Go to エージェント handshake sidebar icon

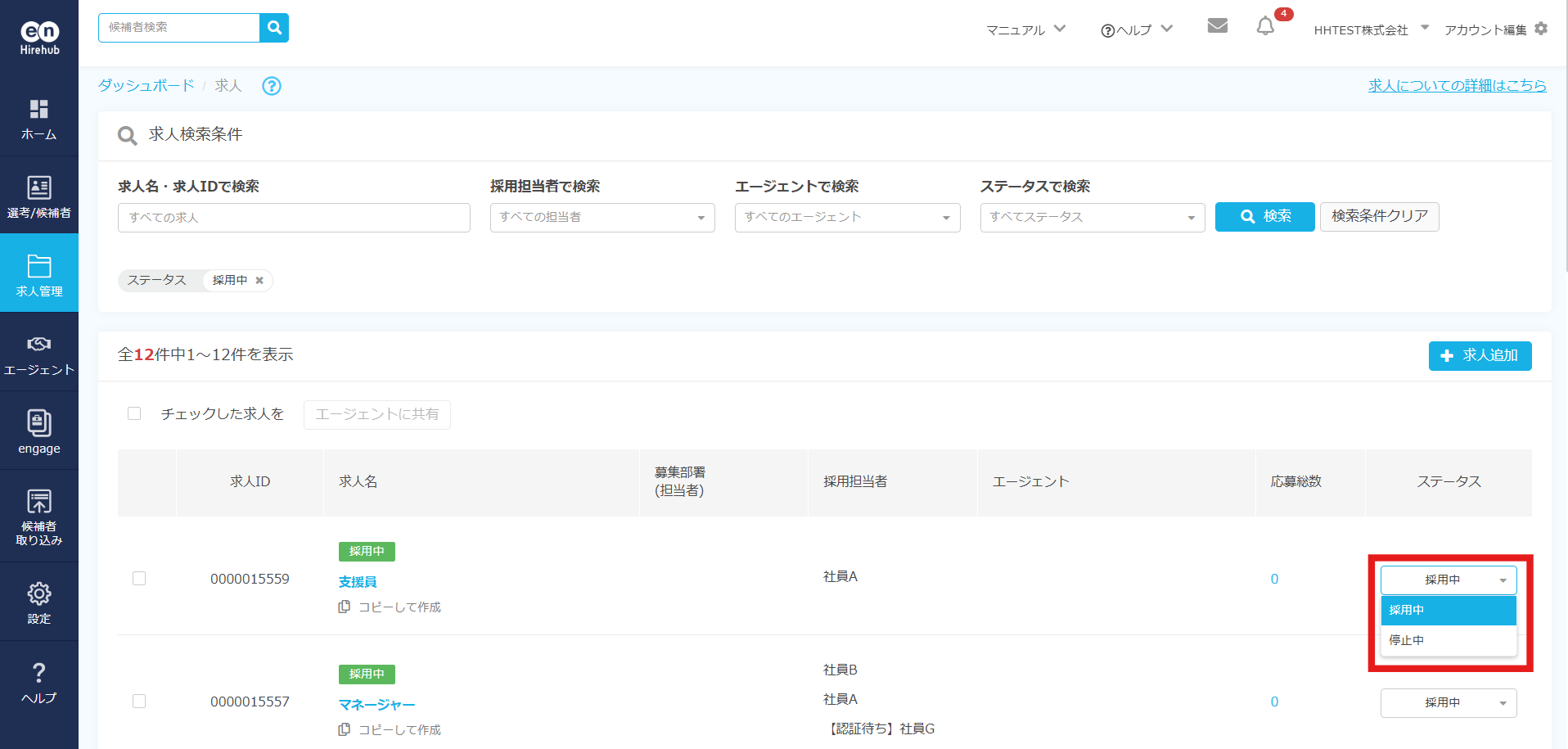(x=39, y=354)
